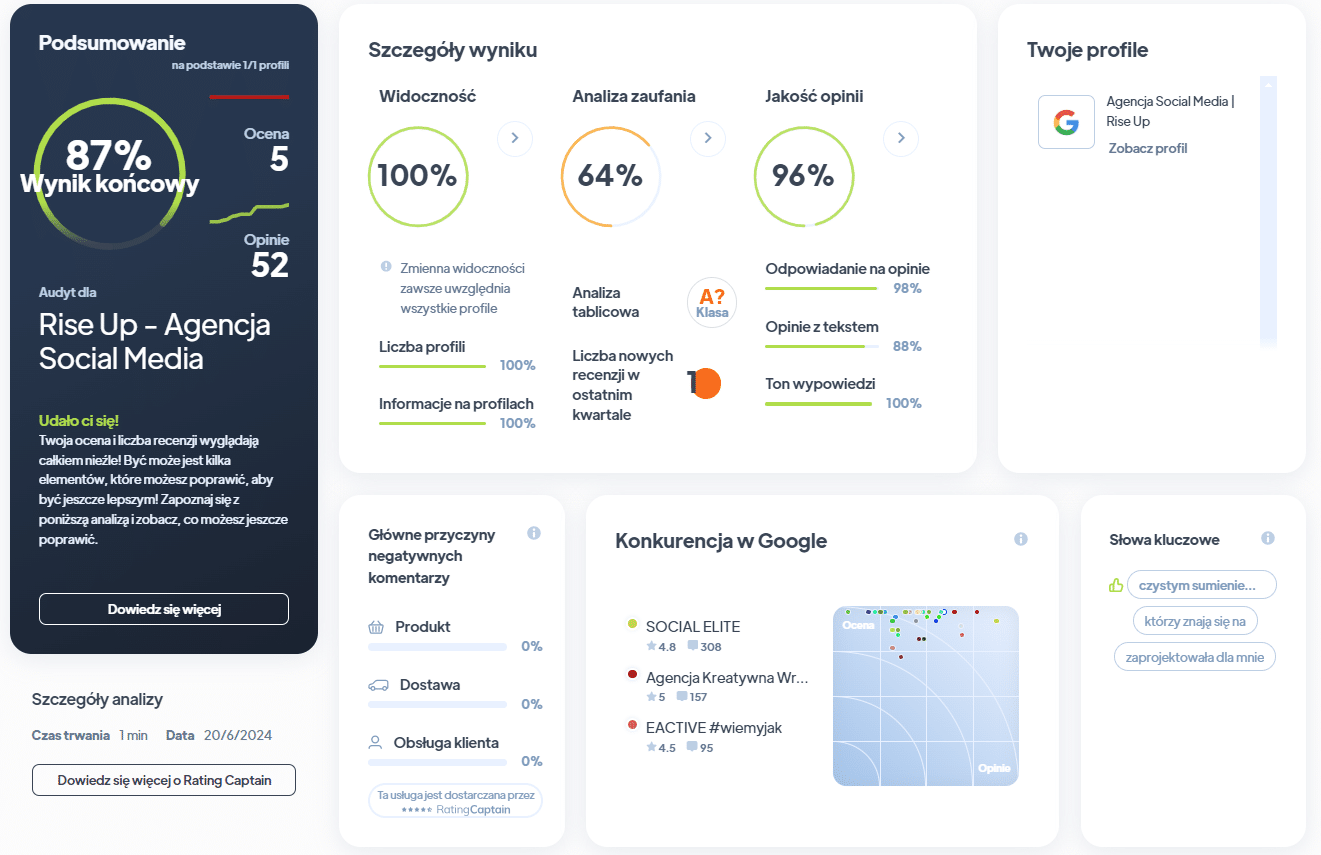
Task: Click the Odpowiadanie na opinie progress bar
Action: pos(821,289)
